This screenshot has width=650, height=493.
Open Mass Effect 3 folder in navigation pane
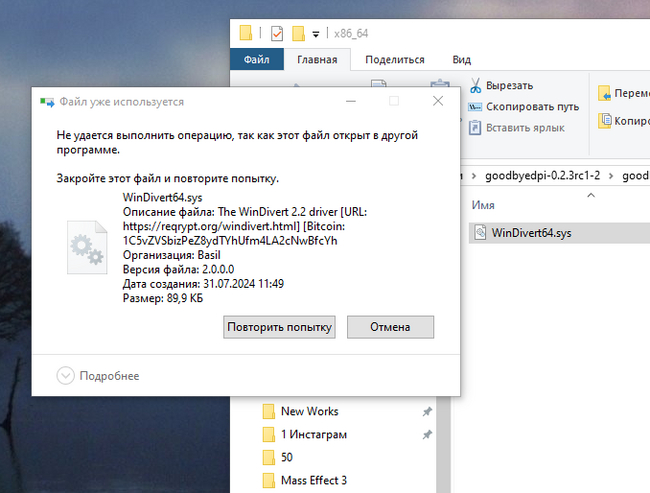[313, 481]
